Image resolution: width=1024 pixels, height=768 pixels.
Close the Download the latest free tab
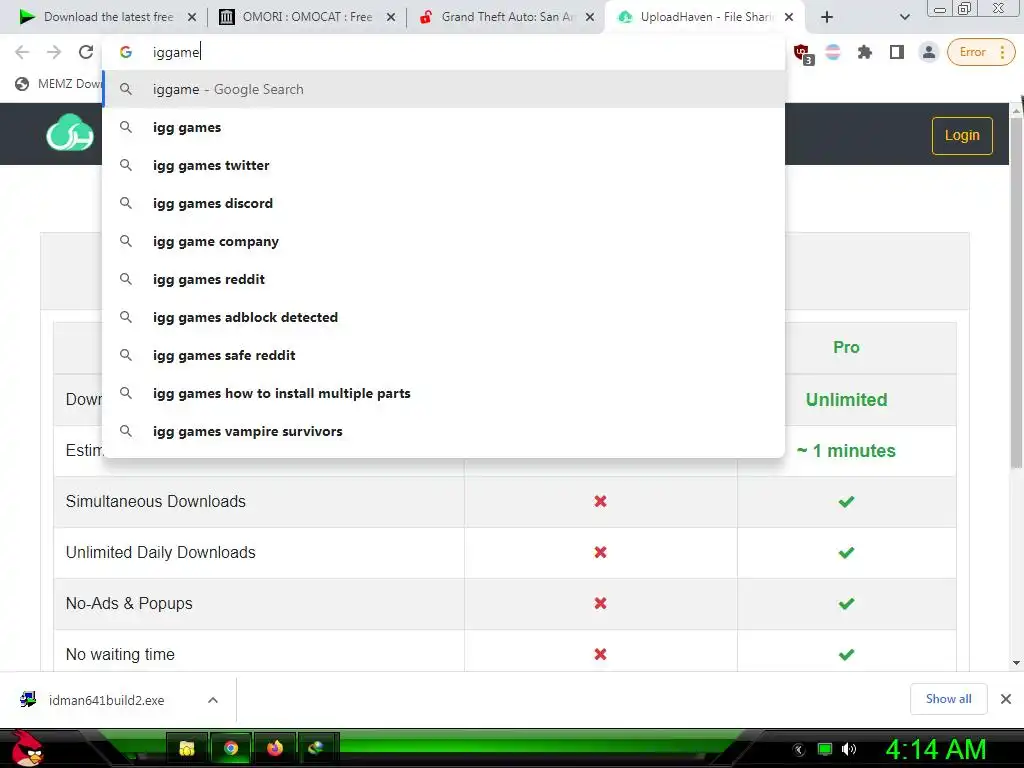(x=192, y=17)
